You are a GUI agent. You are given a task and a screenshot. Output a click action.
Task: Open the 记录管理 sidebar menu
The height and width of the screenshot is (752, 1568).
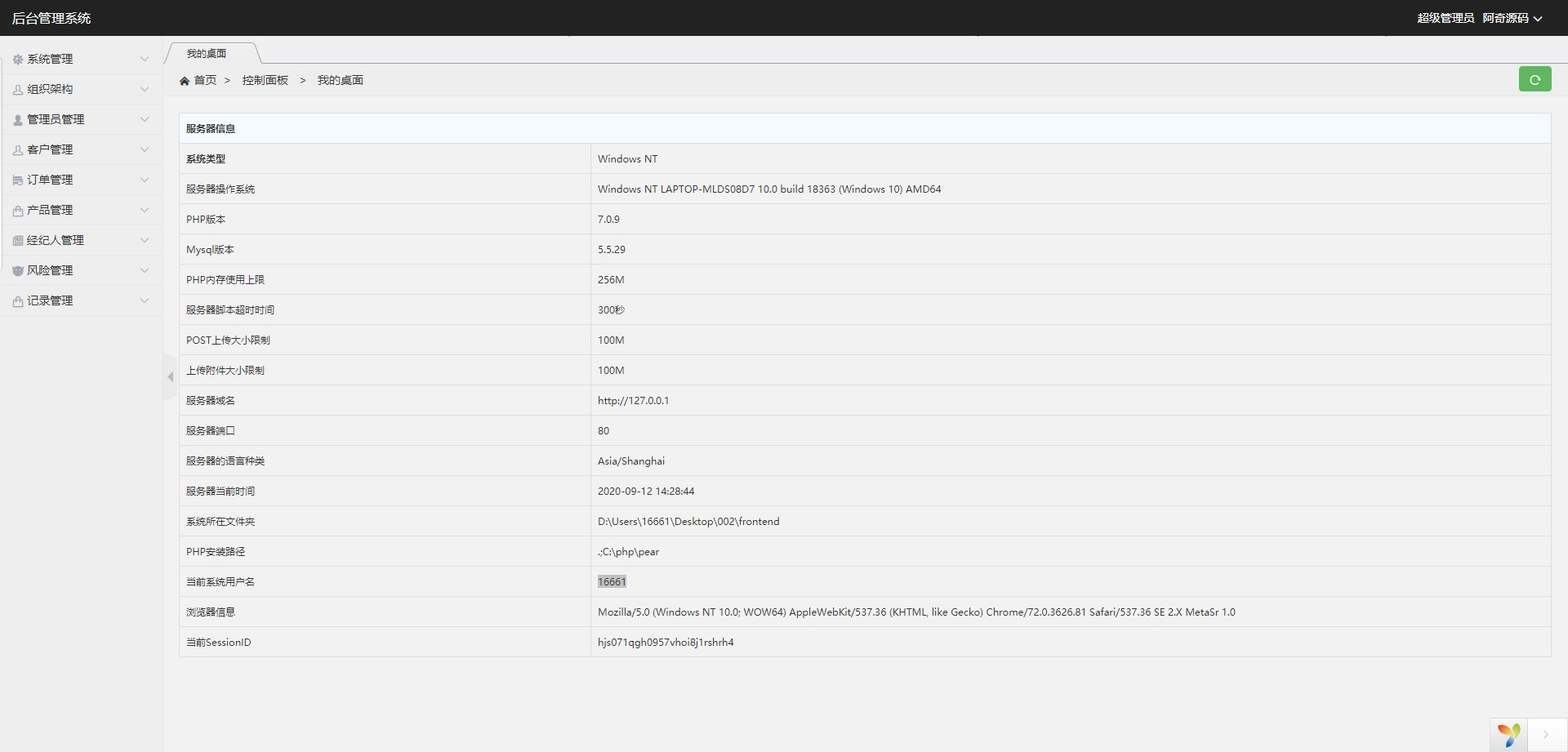pyautogui.click(x=51, y=300)
